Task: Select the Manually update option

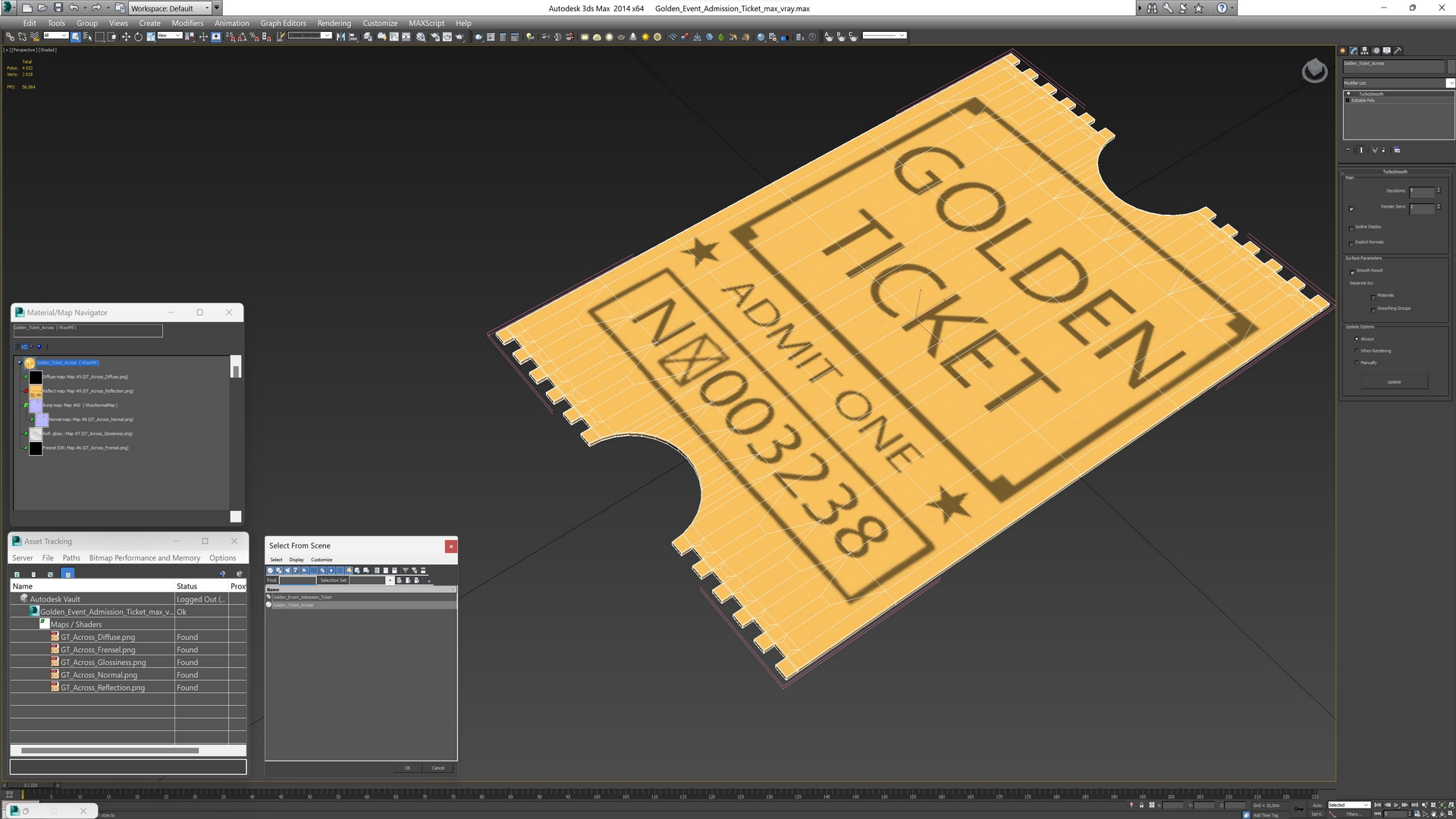Action: pyautogui.click(x=1357, y=362)
